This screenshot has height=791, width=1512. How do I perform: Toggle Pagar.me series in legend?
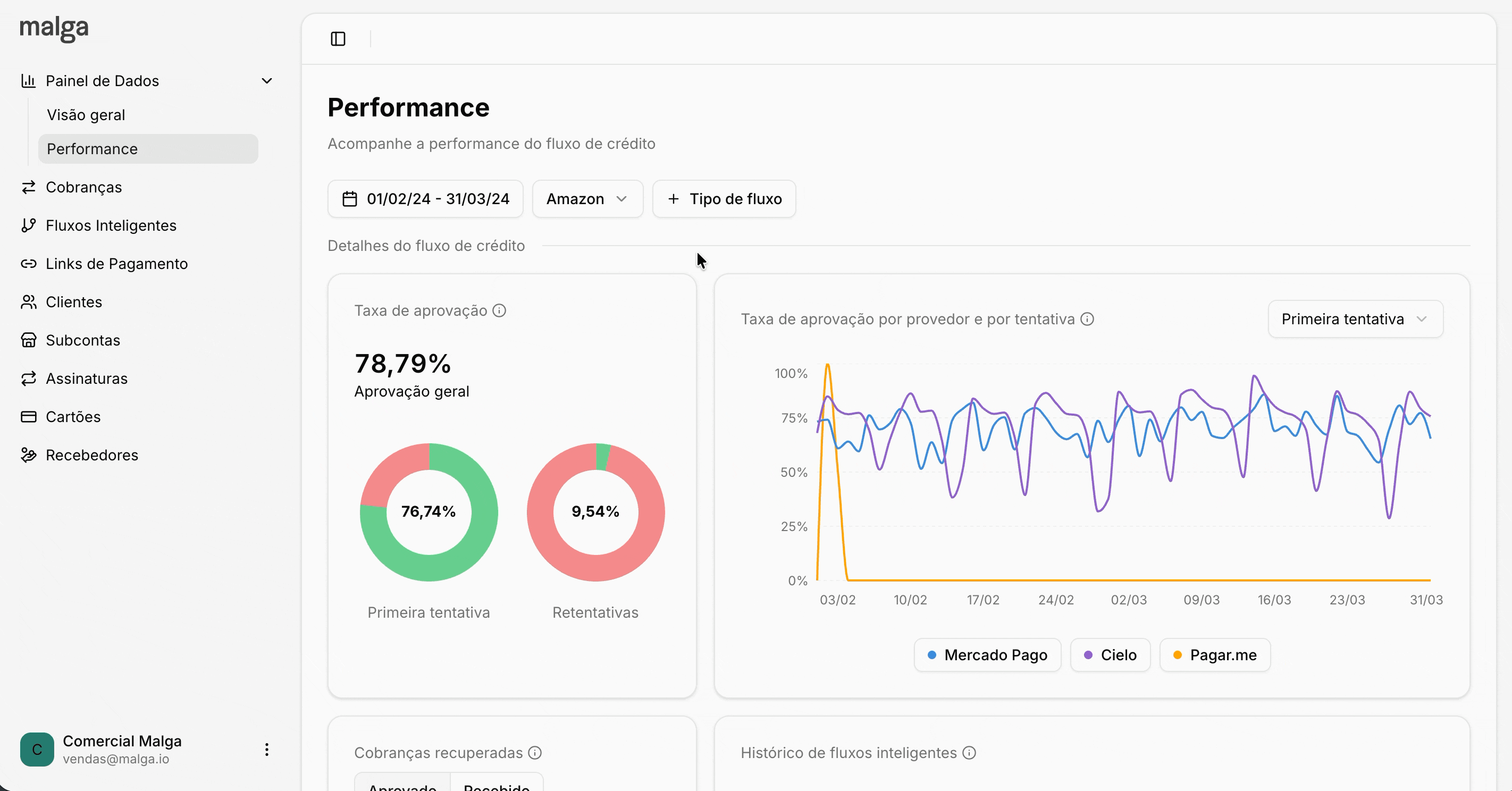1215,655
